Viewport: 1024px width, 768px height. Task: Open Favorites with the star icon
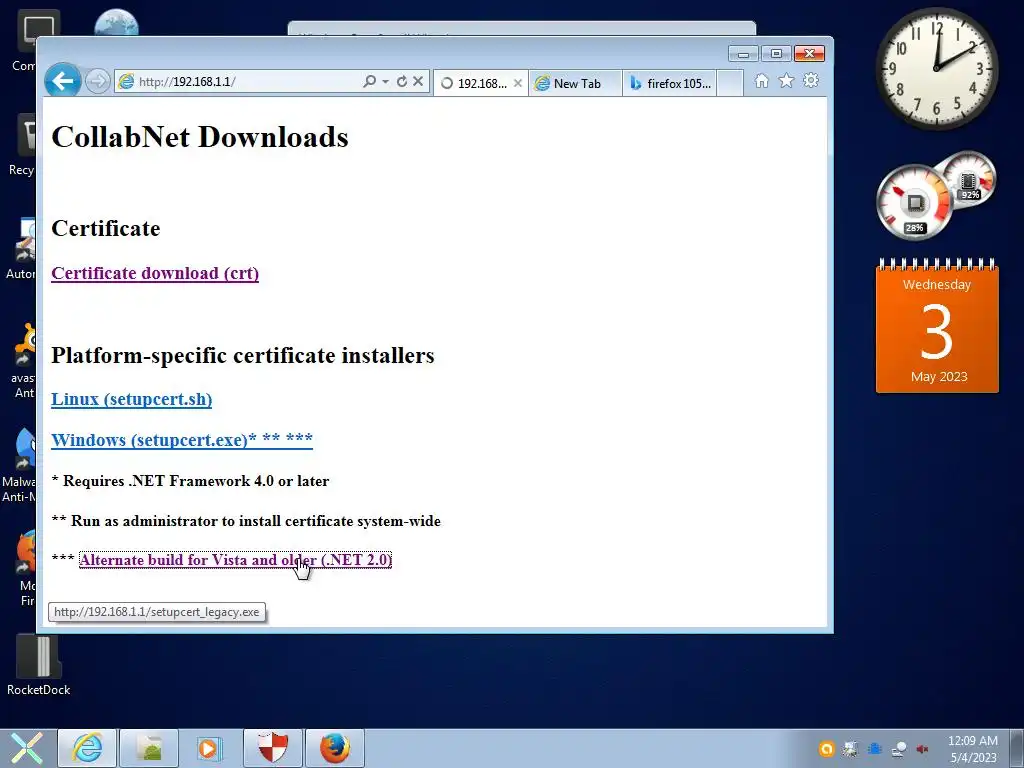(786, 81)
